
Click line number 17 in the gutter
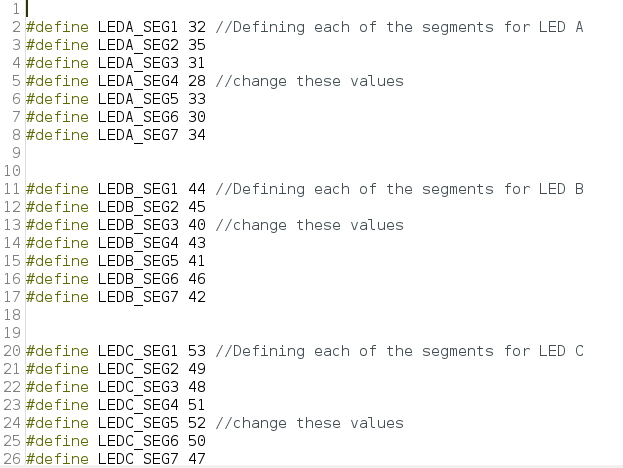pyautogui.click(x=12, y=297)
